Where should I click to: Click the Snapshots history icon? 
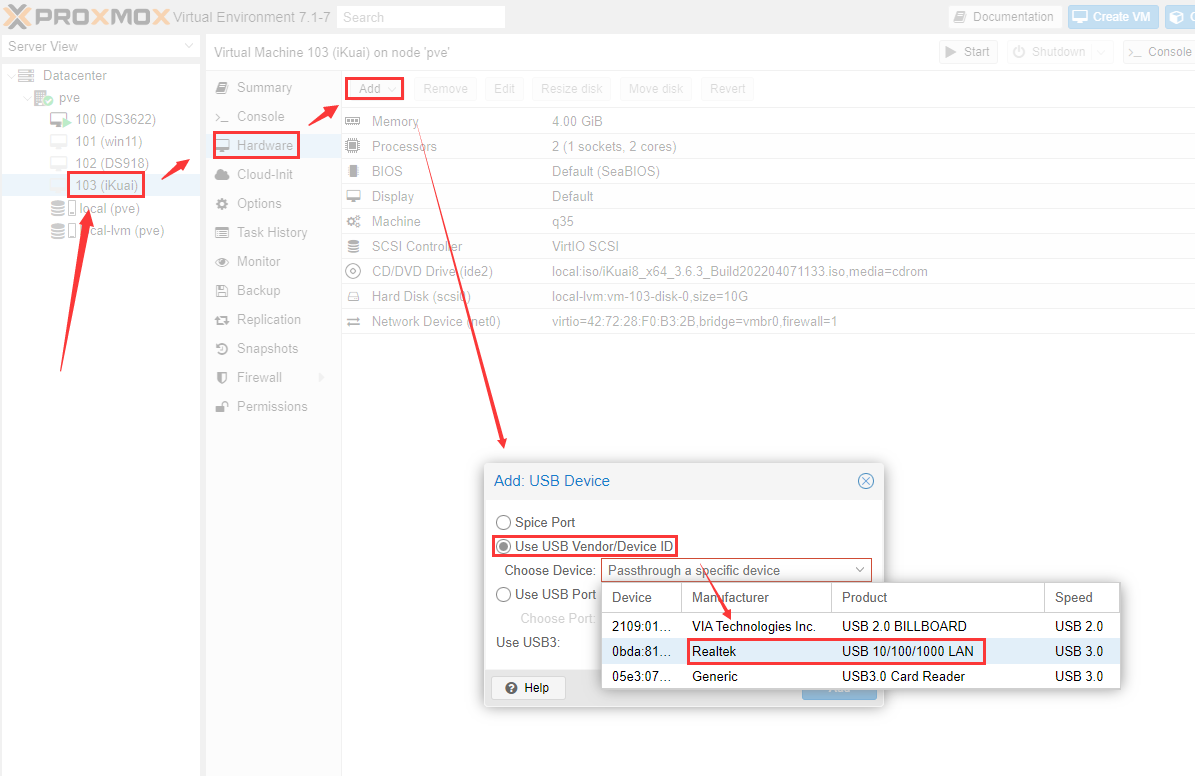(x=222, y=348)
